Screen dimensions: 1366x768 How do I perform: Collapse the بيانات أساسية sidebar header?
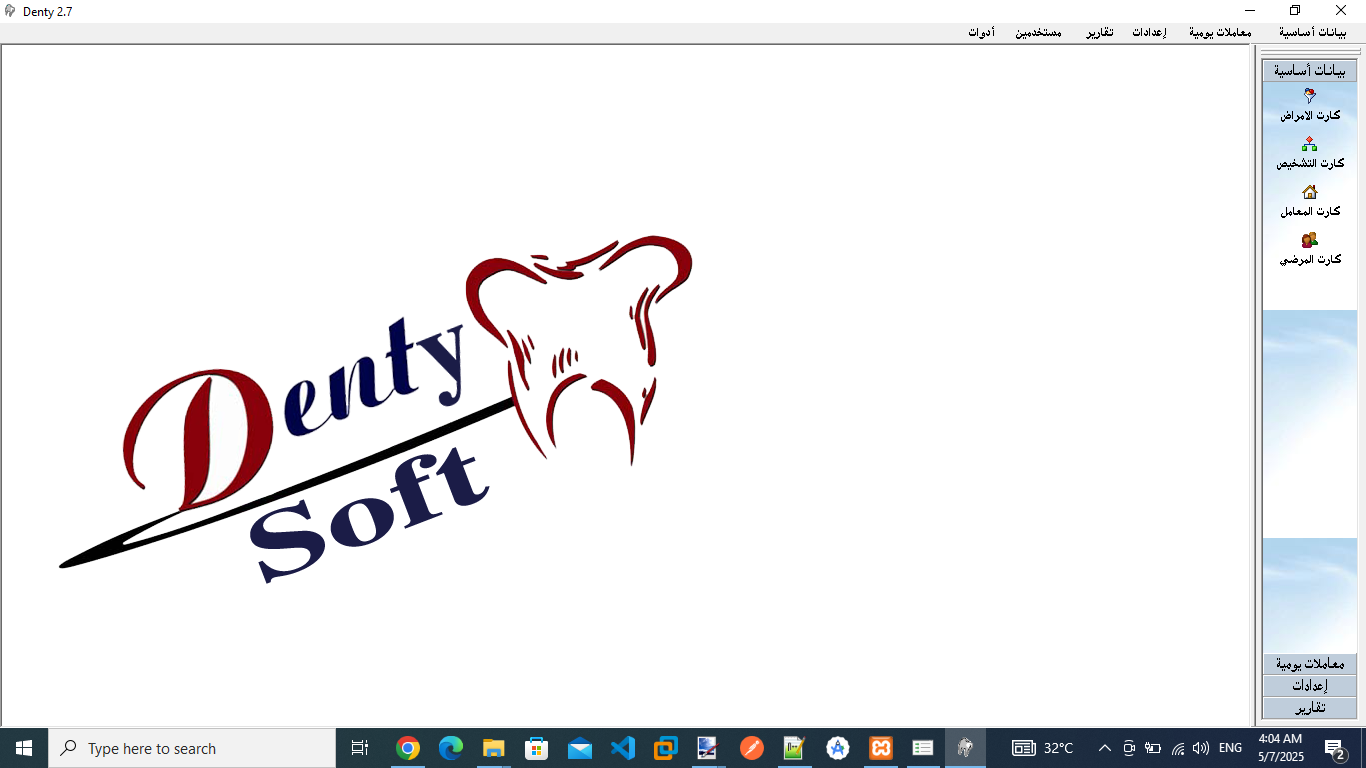1309,71
